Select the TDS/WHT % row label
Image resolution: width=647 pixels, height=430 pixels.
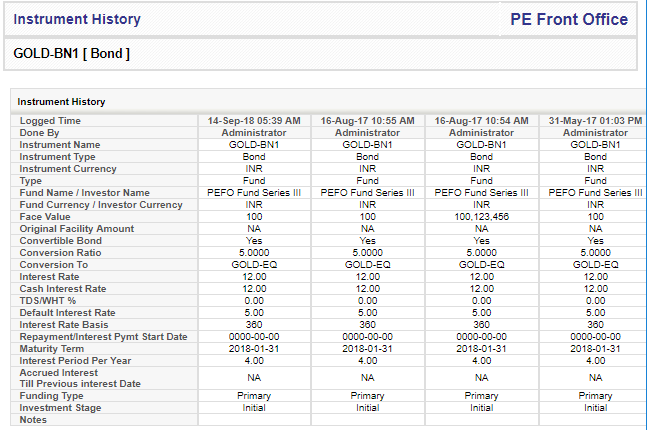pyautogui.click(x=47, y=301)
